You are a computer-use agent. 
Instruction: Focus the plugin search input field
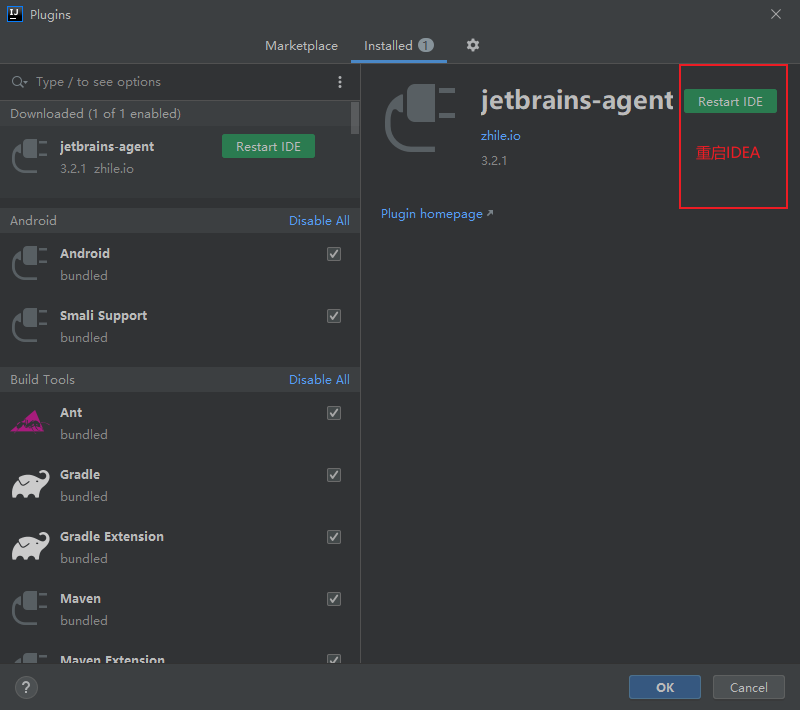[x=181, y=82]
